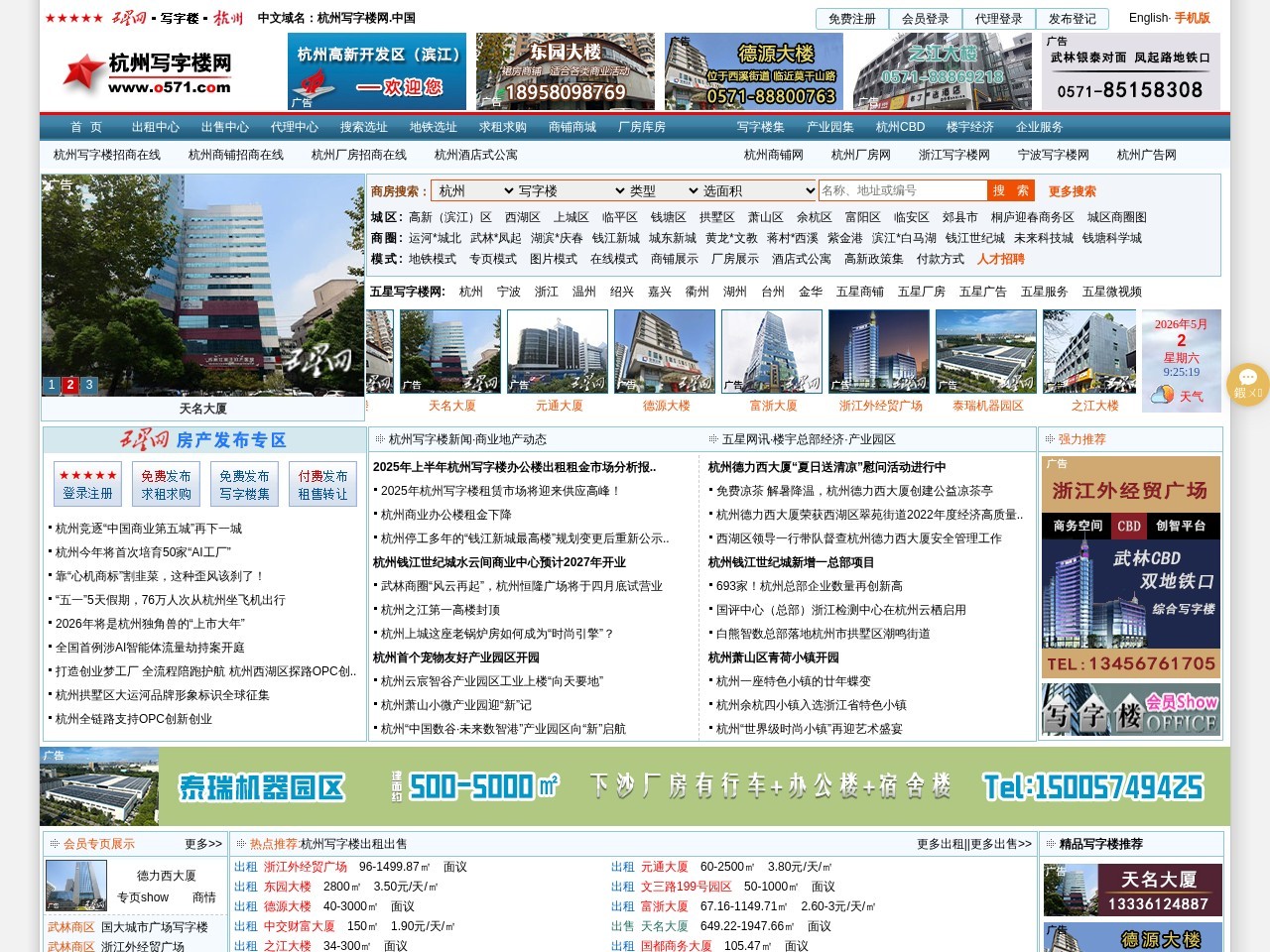Open the 杭州酒店式公寓 link
Viewport: 1270px width, 952px height.
[x=476, y=155]
